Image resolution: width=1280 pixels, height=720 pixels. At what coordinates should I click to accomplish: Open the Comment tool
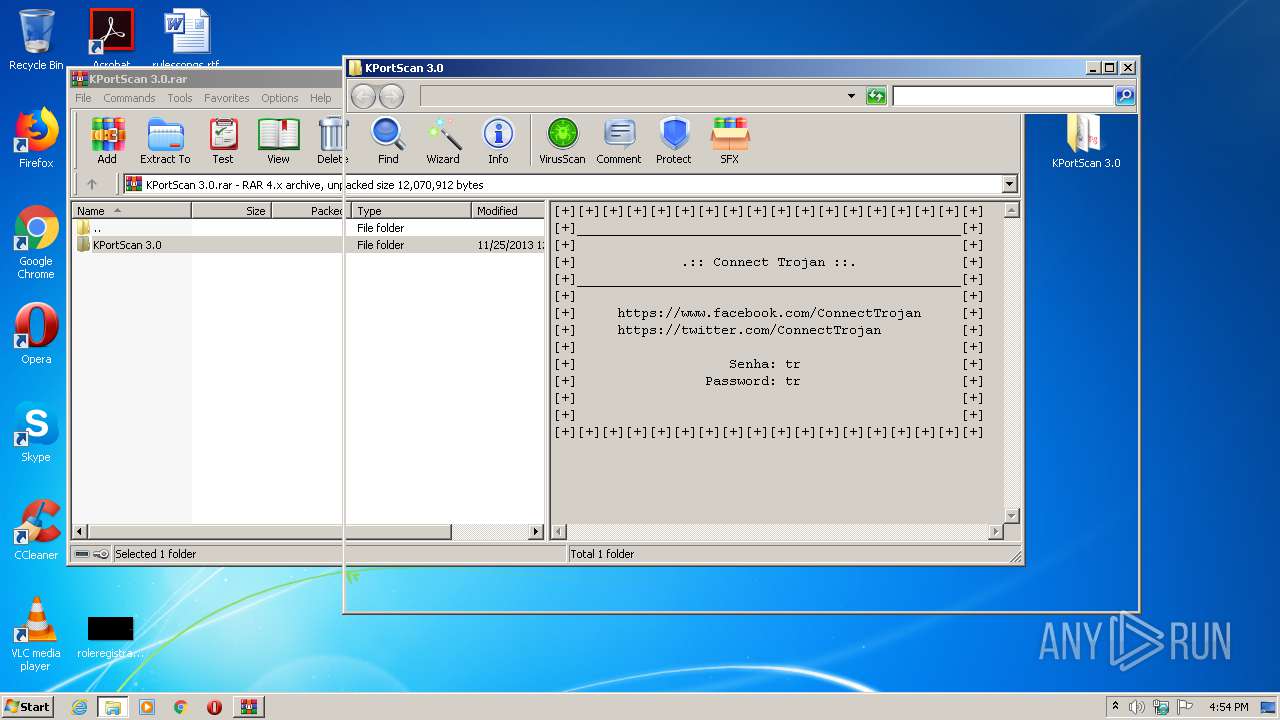(619, 140)
